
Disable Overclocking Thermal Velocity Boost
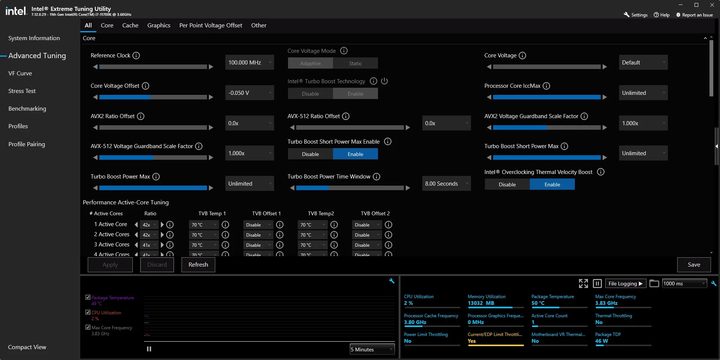pyautogui.click(x=507, y=184)
